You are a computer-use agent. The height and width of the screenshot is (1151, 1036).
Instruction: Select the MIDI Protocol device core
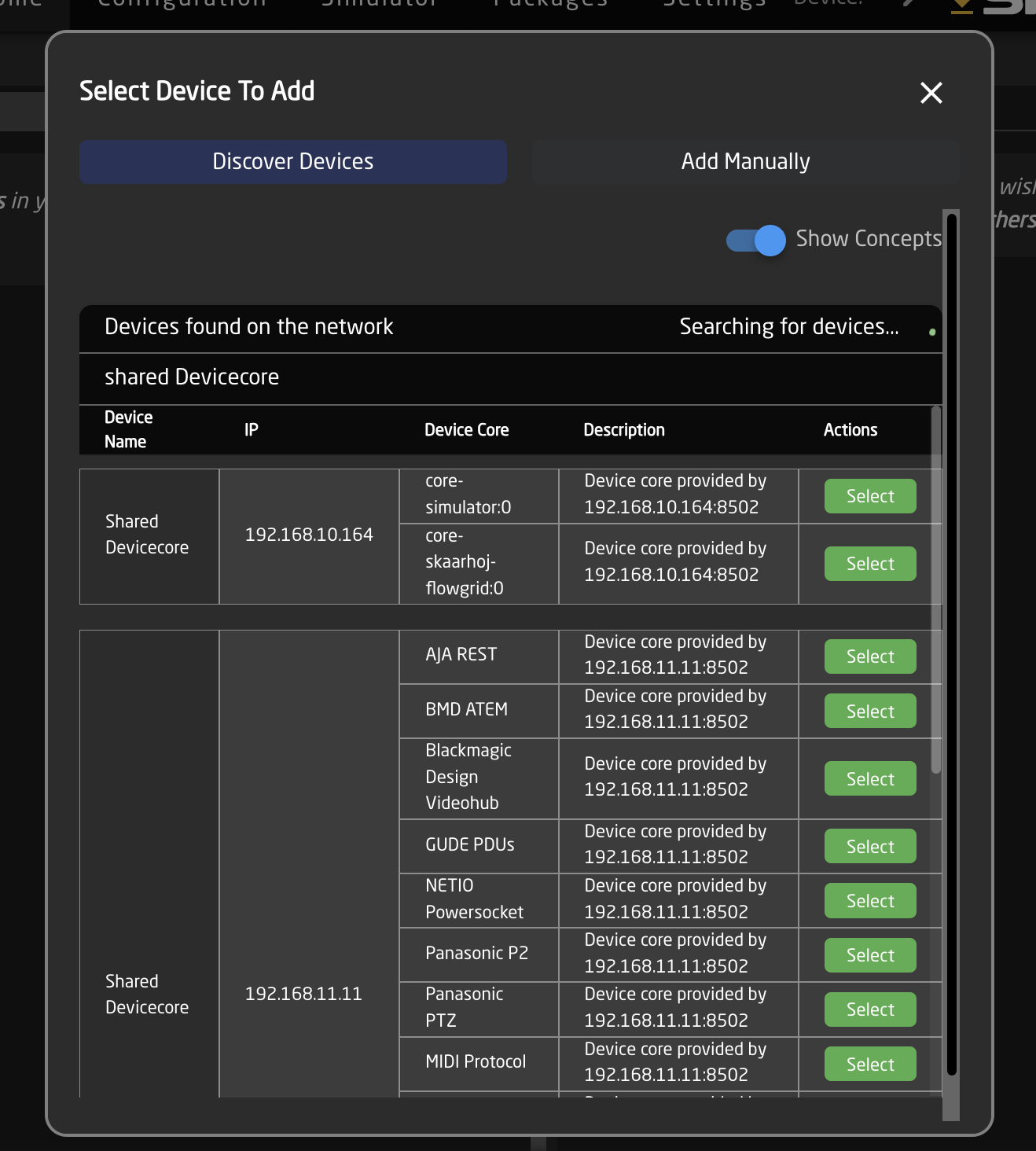pos(869,1065)
